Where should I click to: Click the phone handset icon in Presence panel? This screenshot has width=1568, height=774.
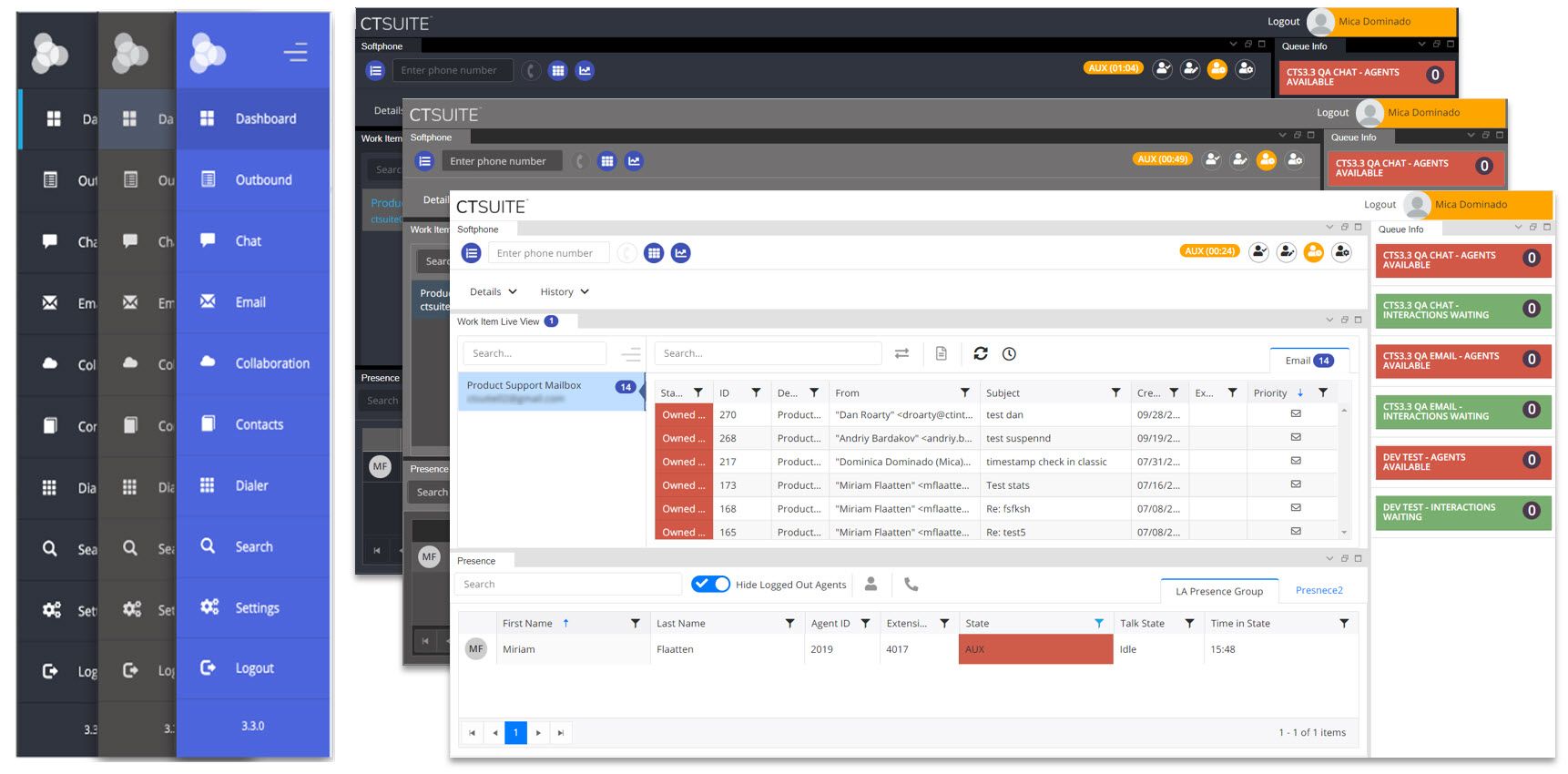pyautogui.click(x=911, y=584)
